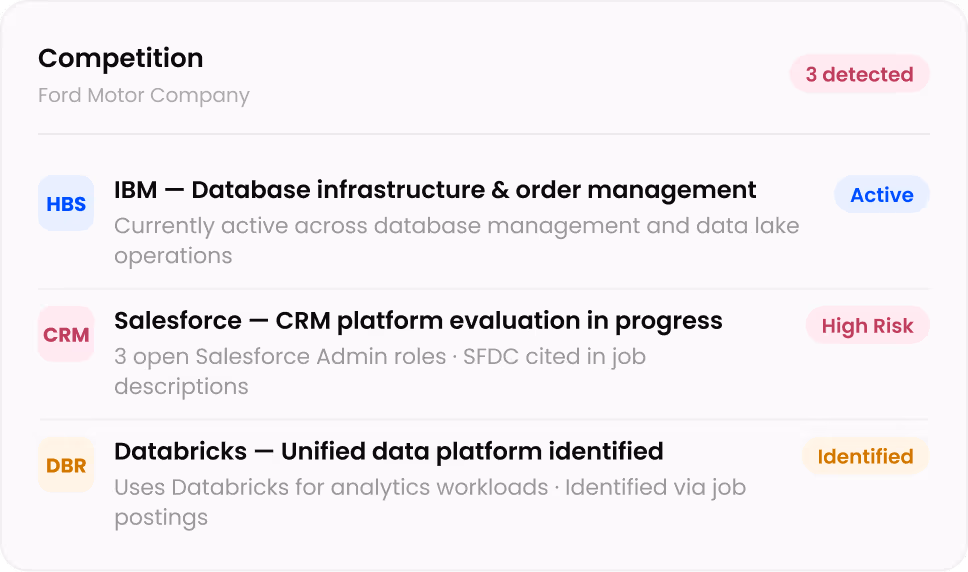The width and height of the screenshot is (968, 572).
Task: Select the High Risk status badge
Action: click(x=867, y=326)
